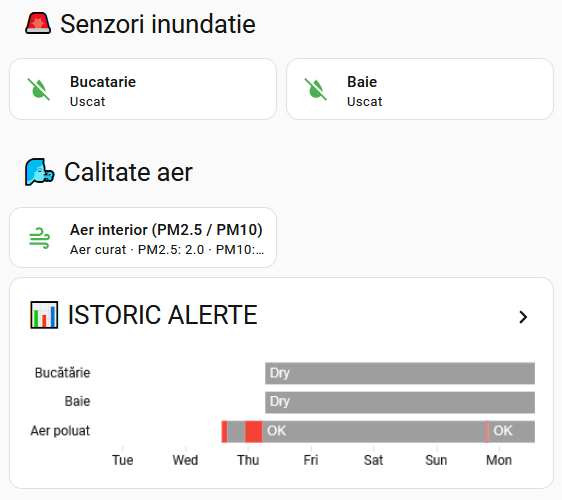This screenshot has width=562, height=500.
Task: Click the green wind icon for Aer interior
Action: [39, 238]
